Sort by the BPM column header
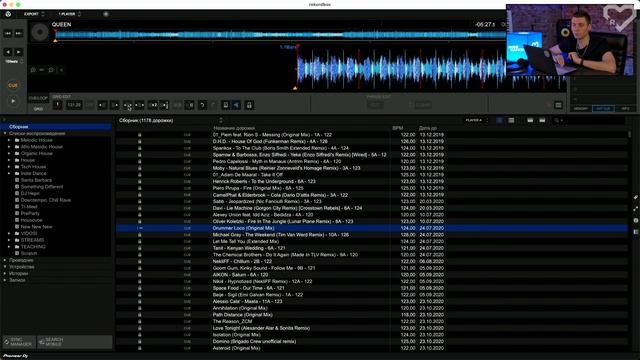 click(398, 128)
